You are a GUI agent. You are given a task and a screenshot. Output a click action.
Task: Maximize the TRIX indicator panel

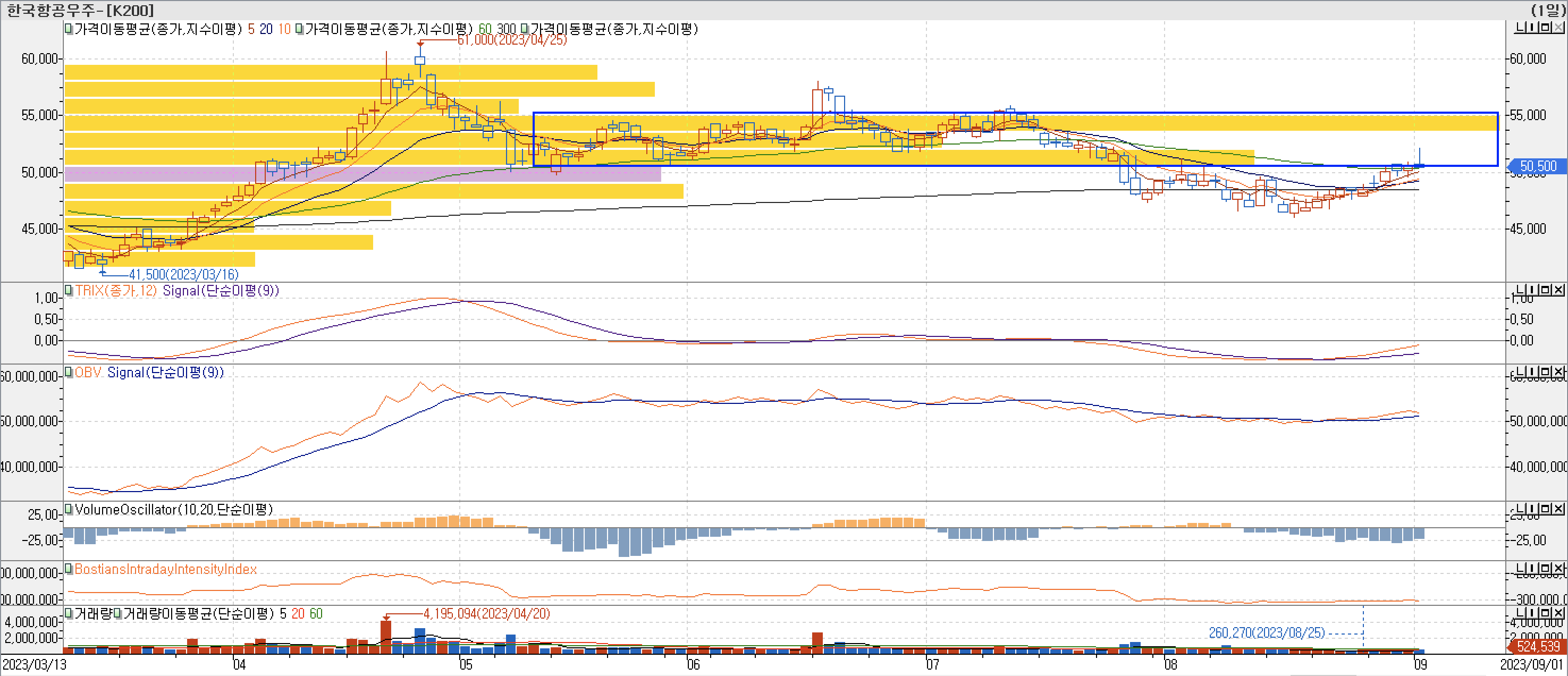click(1546, 290)
